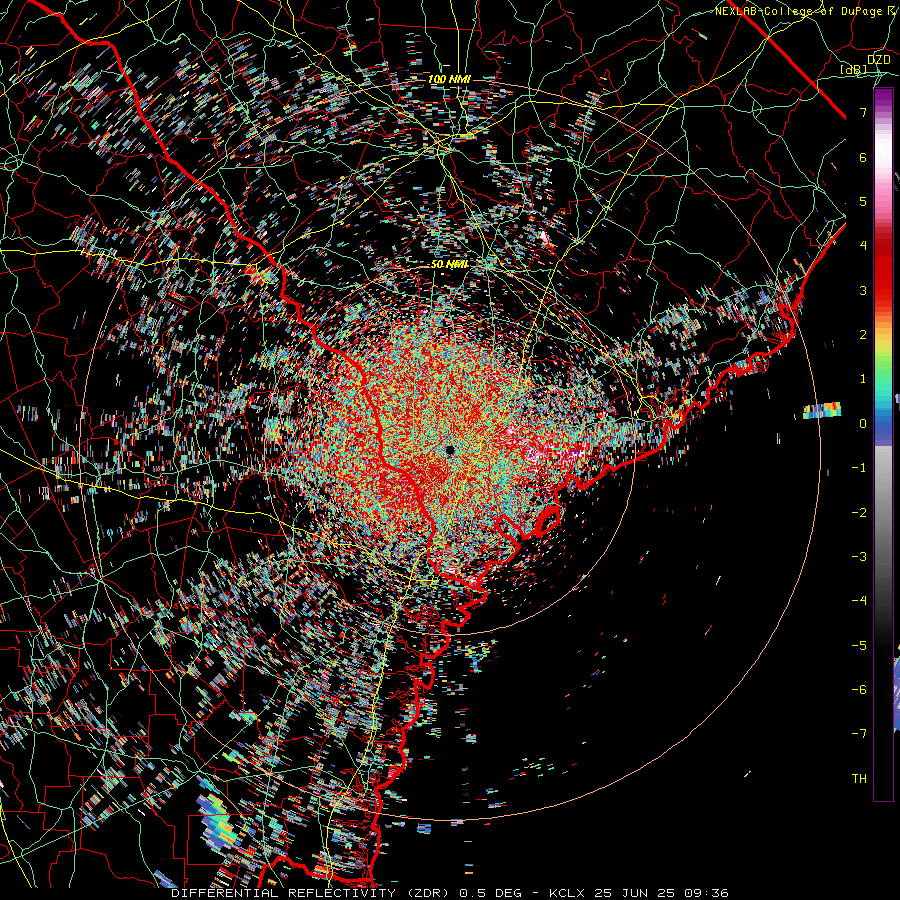The image size is (900, 900).
Task: Click the red band of the color bar
Action: [883, 270]
